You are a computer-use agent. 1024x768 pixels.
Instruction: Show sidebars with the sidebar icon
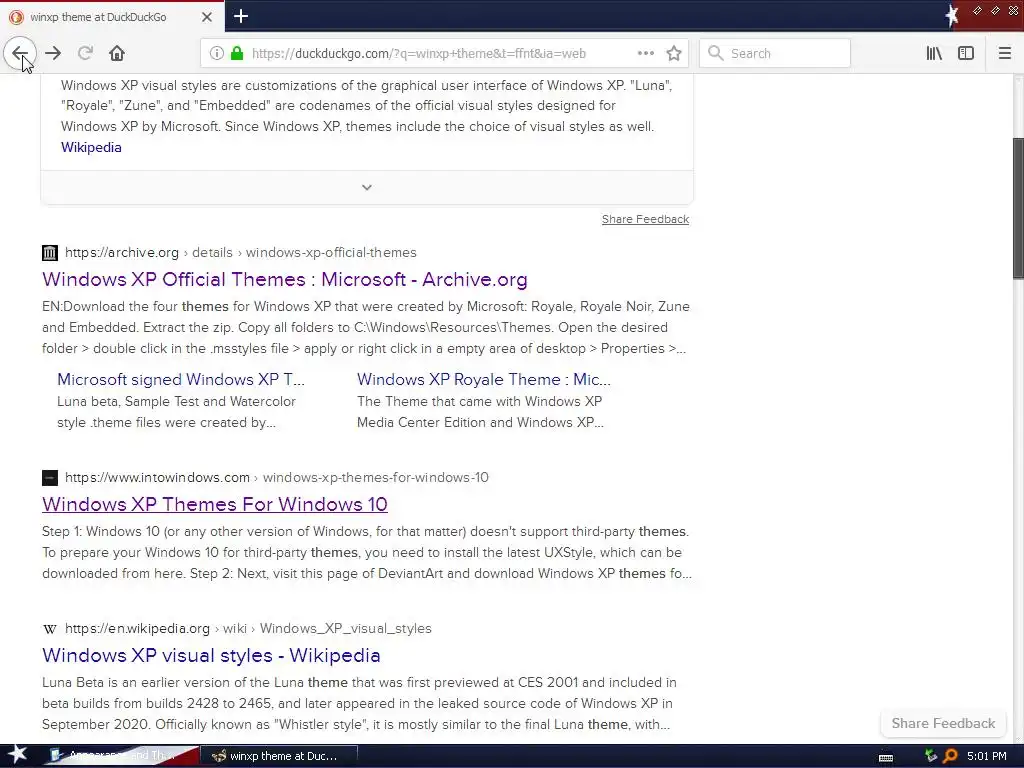966,53
